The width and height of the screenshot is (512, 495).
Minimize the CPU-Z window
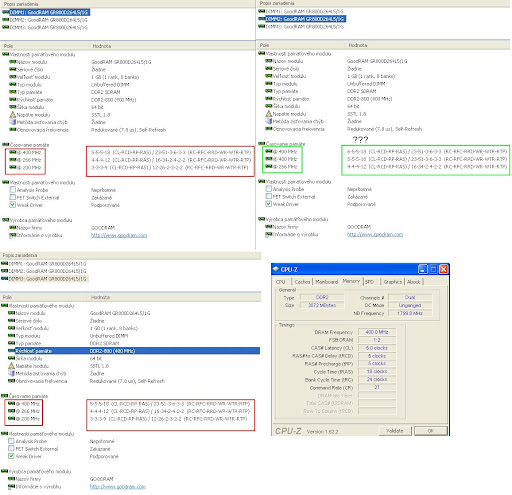423,269
